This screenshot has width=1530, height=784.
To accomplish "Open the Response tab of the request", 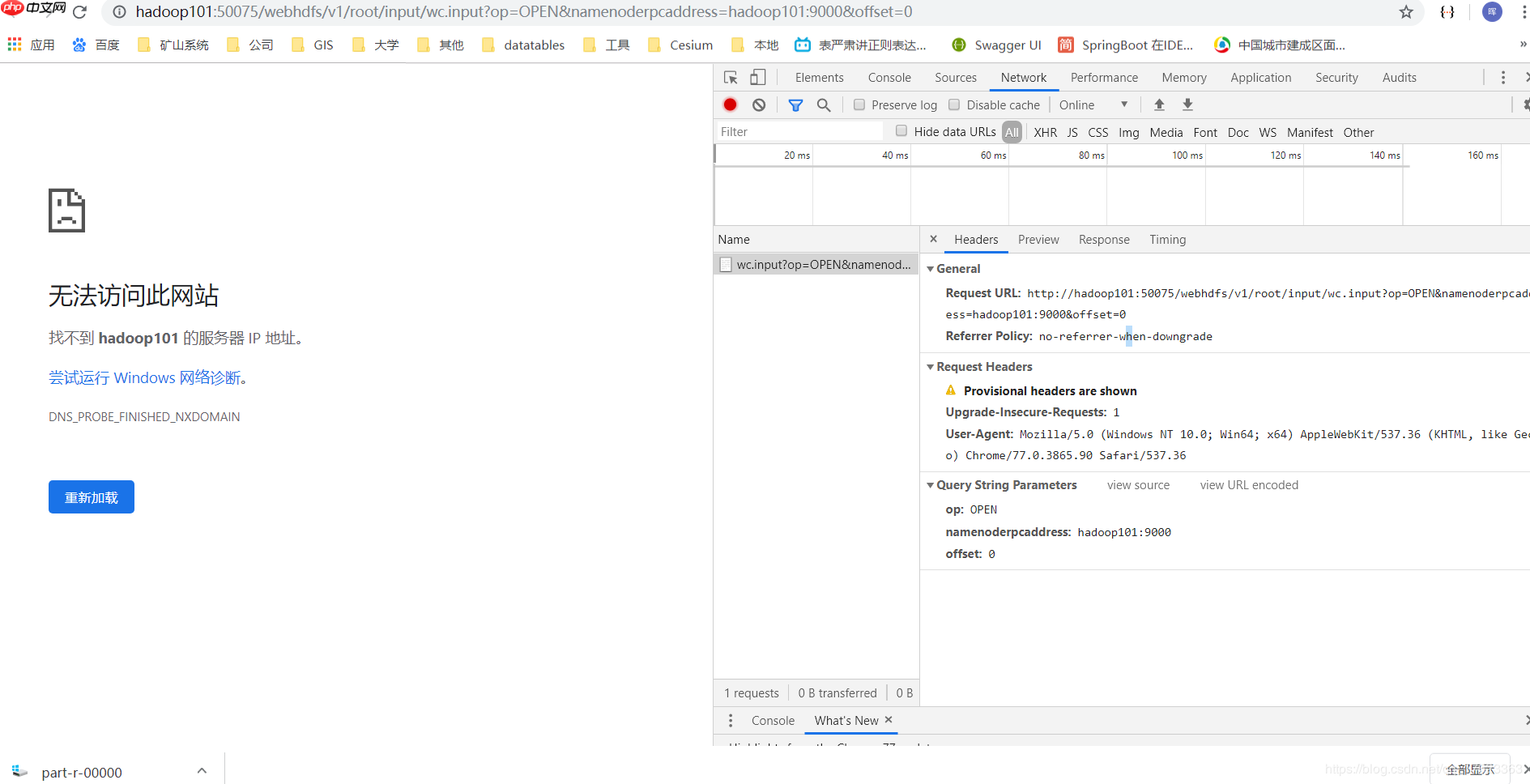I will 1103,240.
